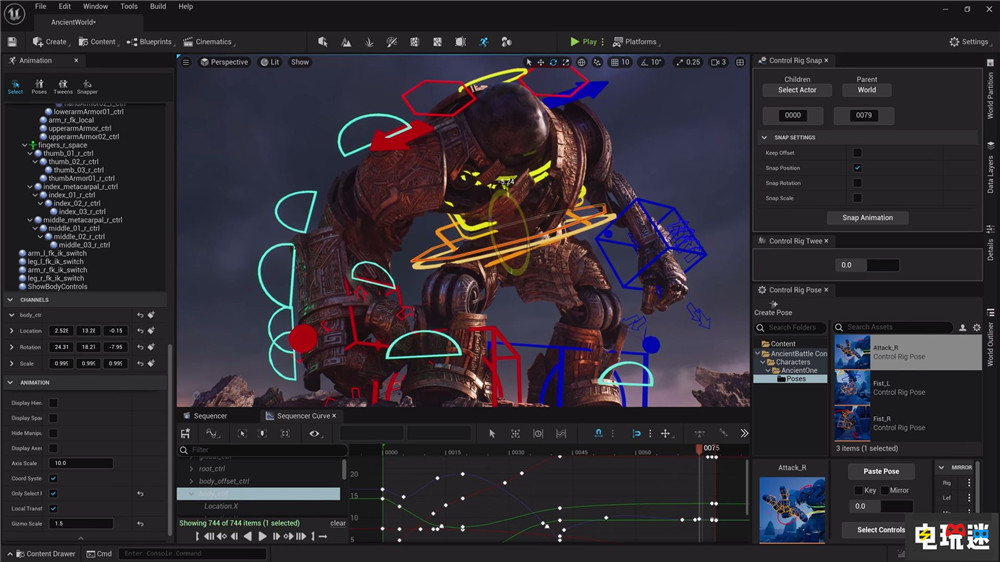This screenshot has height=562, width=1000.
Task: Click the Paste Pose button
Action: pyautogui.click(x=881, y=471)
